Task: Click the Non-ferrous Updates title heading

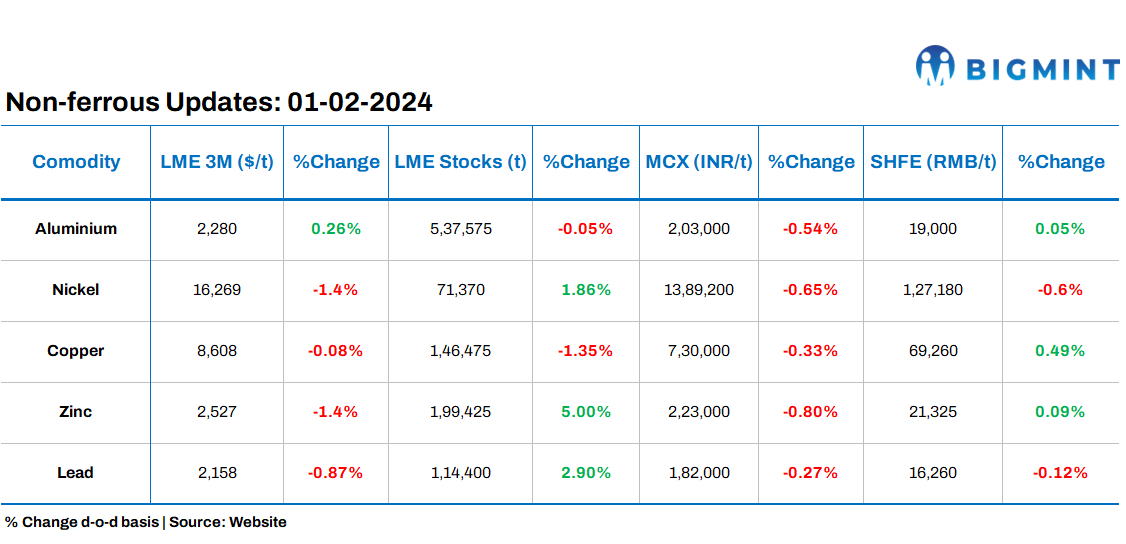Action: (x=219, y=102)
